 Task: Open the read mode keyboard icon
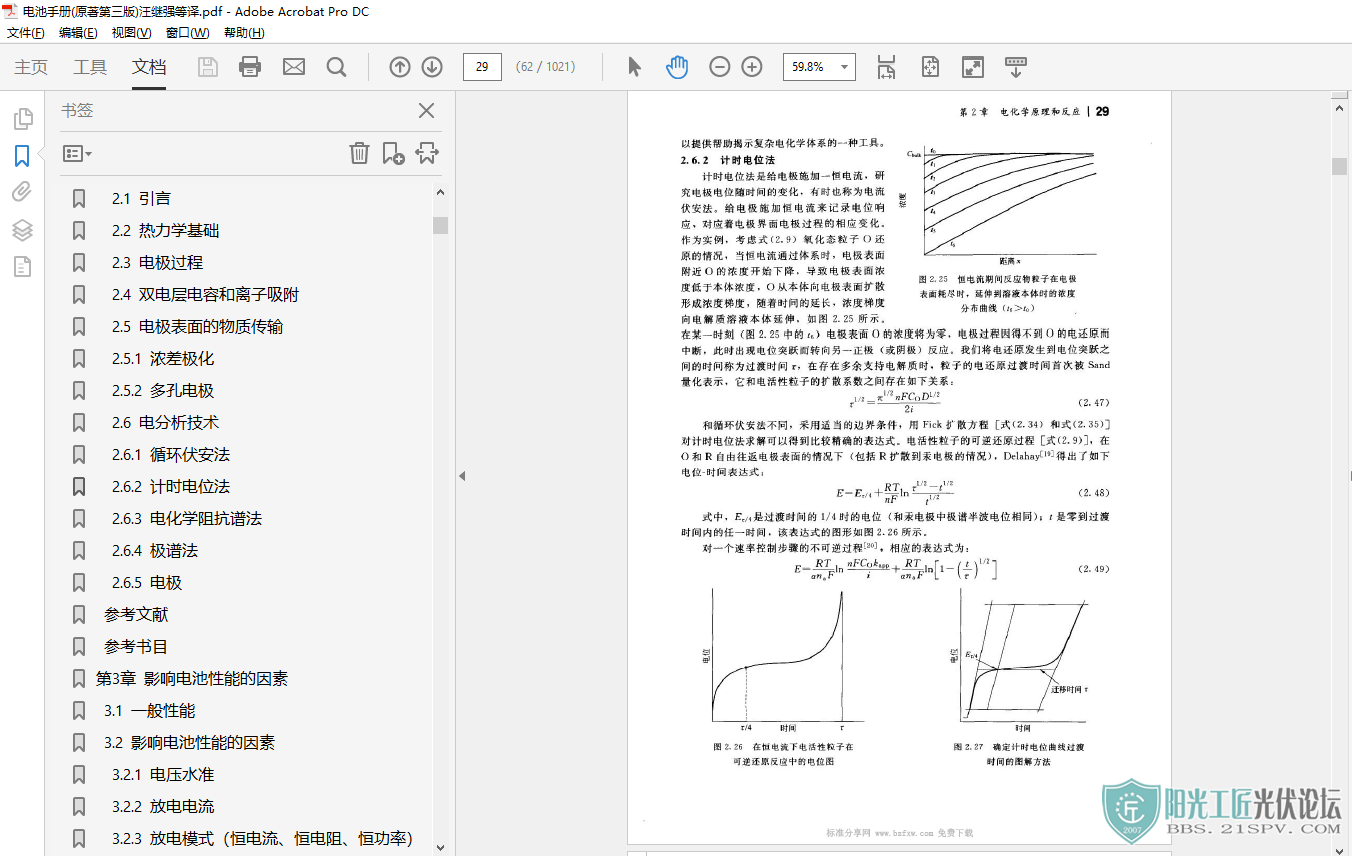tap(1016, 67)
